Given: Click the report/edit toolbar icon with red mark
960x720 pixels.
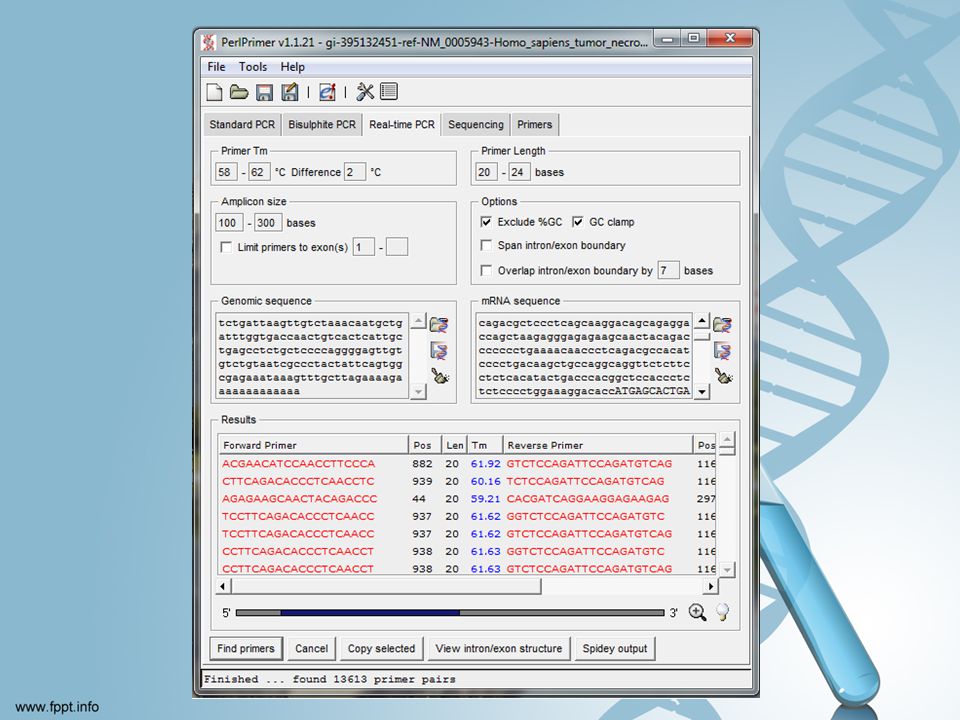Looking at the screenshot, I should [328, 92].
